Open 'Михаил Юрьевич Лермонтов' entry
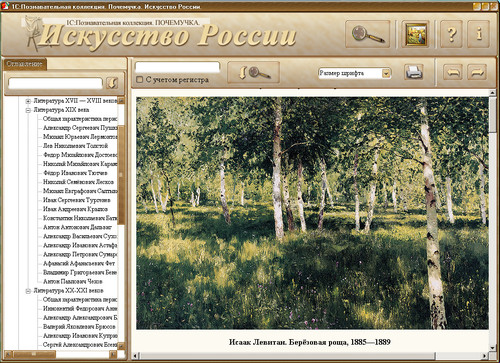 coord(80,137)
